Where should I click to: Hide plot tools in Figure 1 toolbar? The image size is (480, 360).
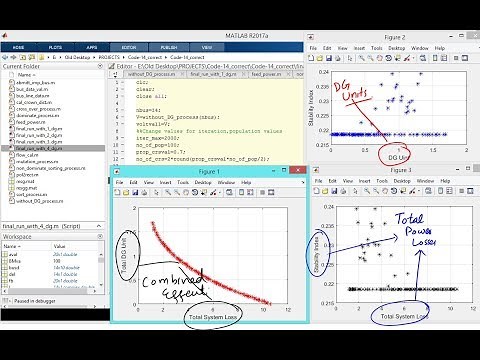pyautogui.click(x=262, y=192)
